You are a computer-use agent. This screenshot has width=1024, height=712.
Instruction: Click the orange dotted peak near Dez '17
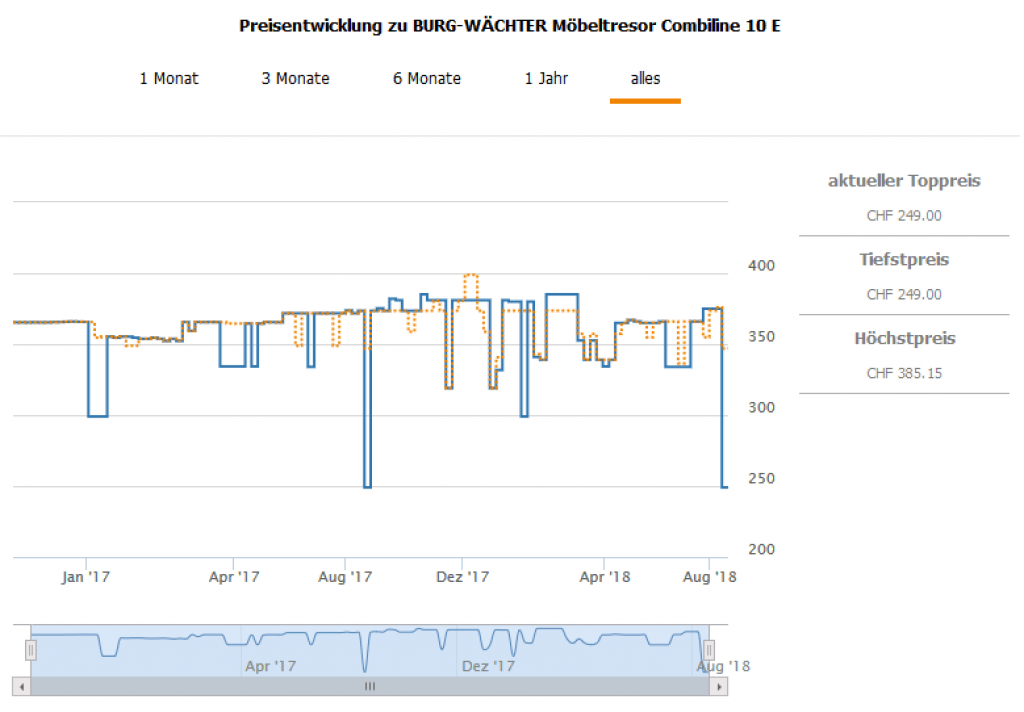471,275
